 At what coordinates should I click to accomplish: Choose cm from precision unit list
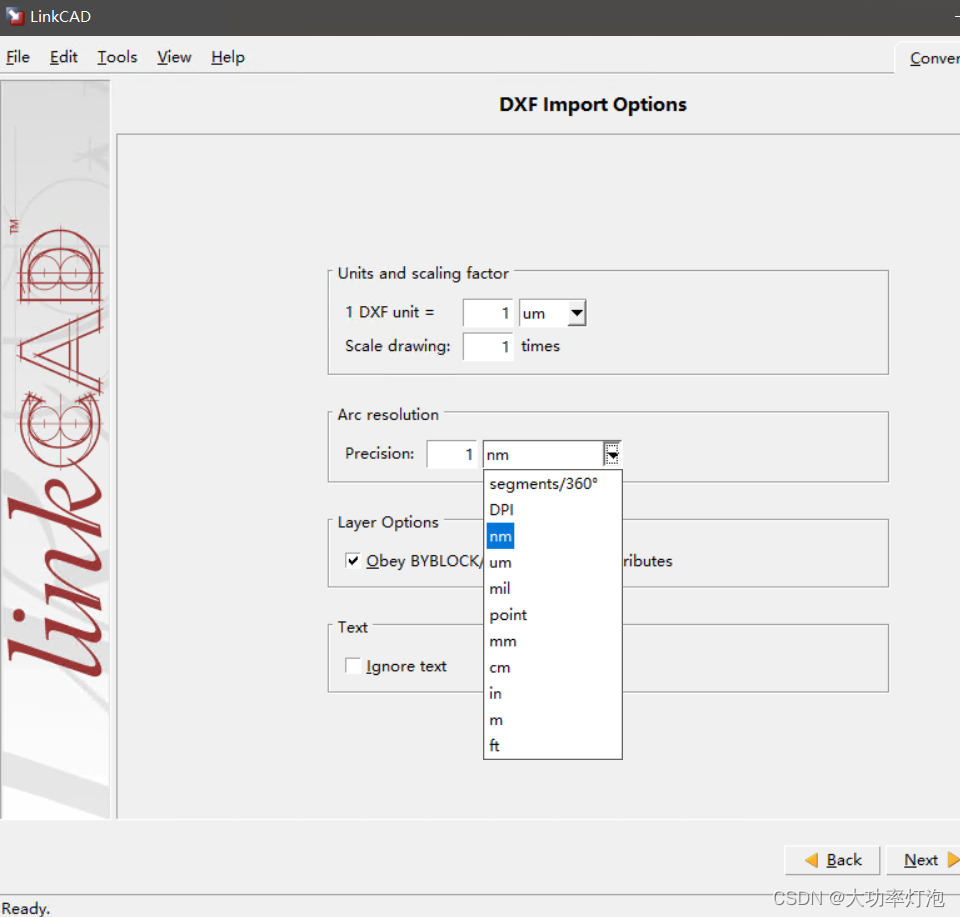(552, 668)
